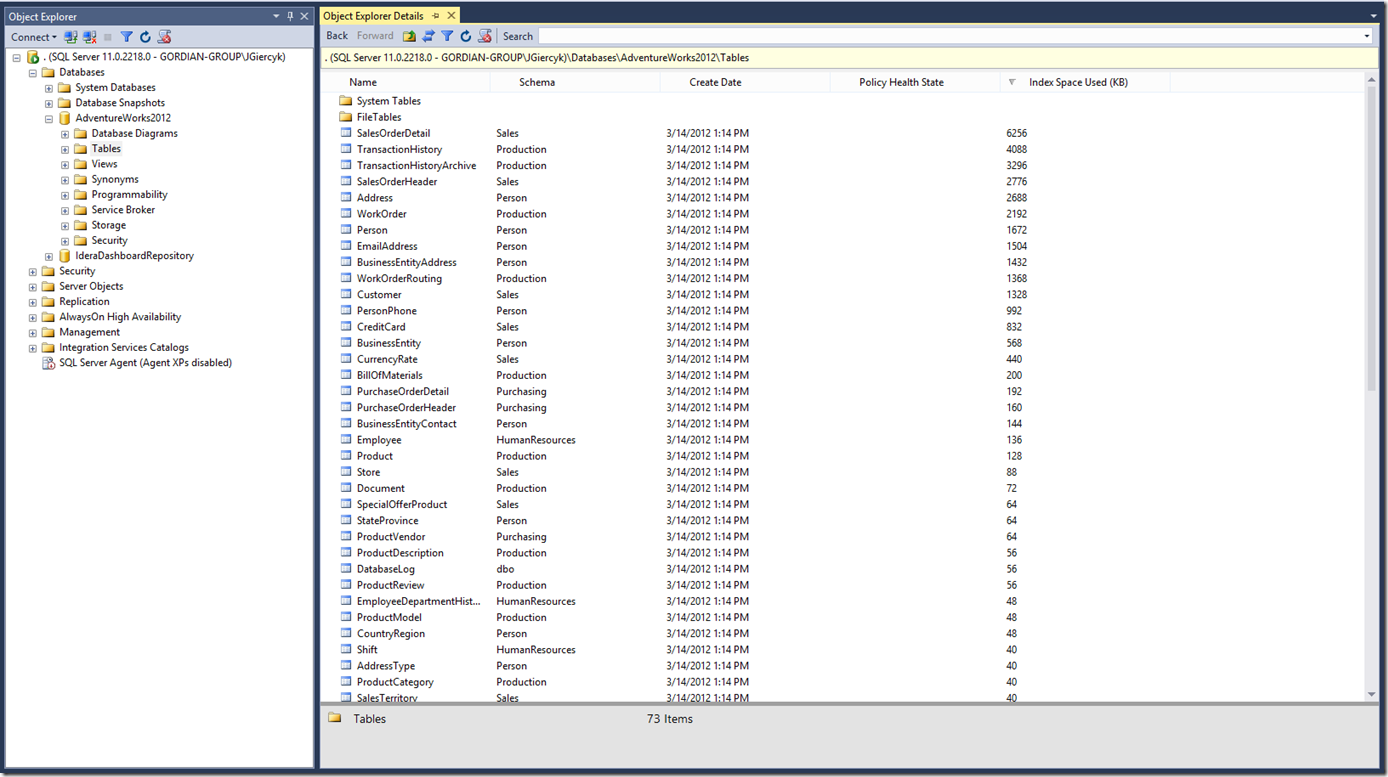Click the IderaDashboardRepository database icon
1388x777 pixels.
(65, 256)
